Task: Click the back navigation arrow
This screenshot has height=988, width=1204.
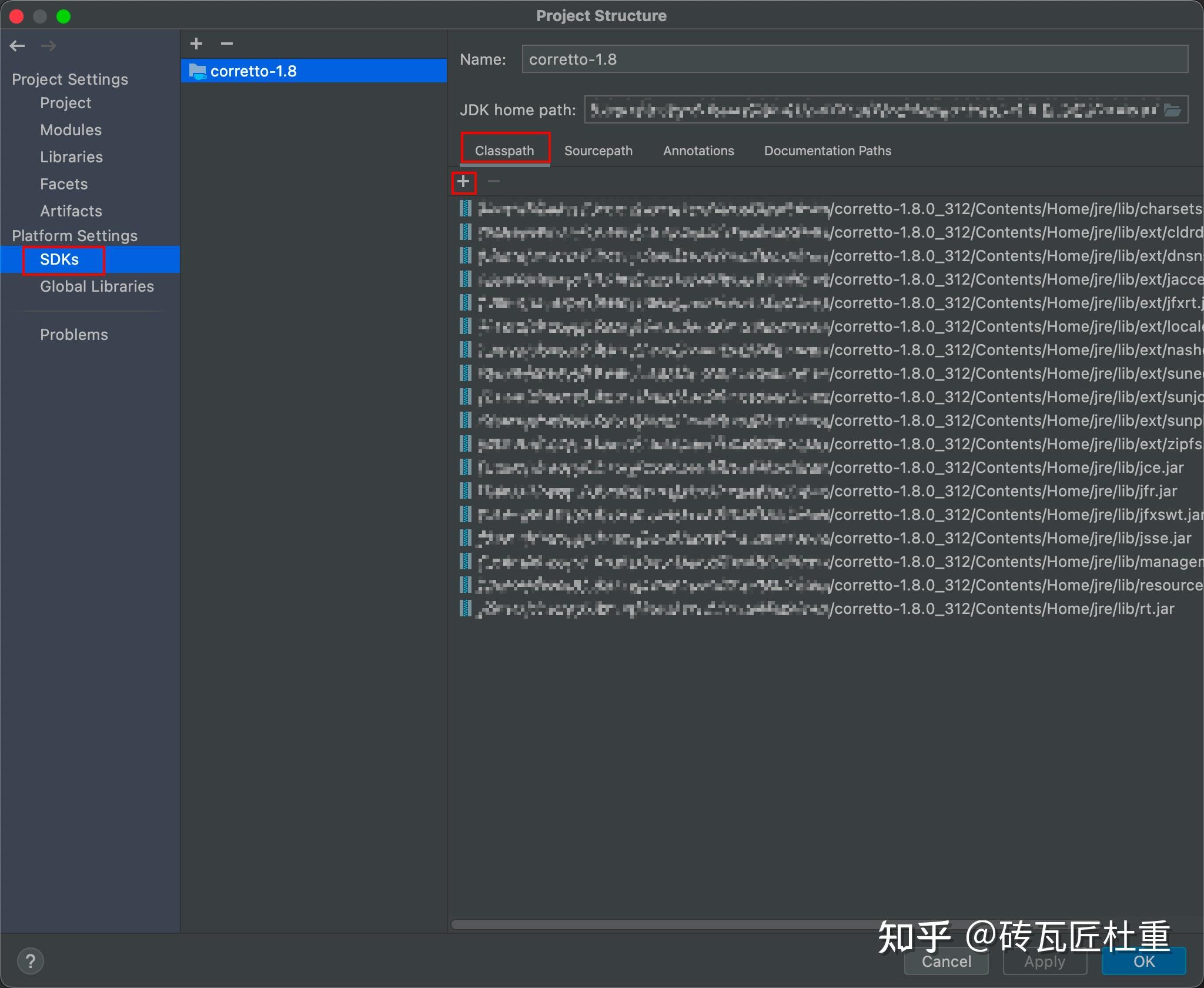Action: (18, 46)
